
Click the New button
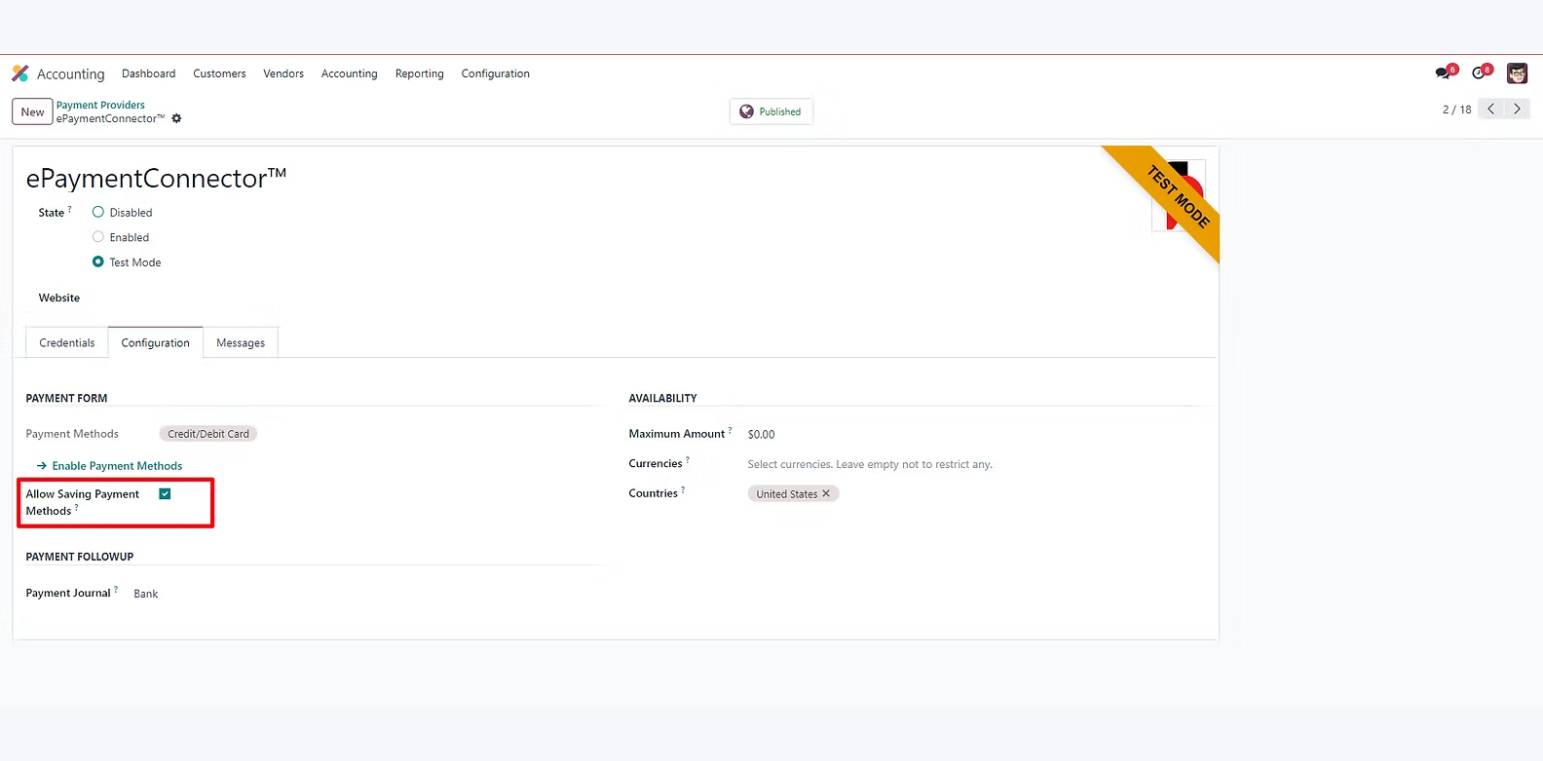coord(32,112)
